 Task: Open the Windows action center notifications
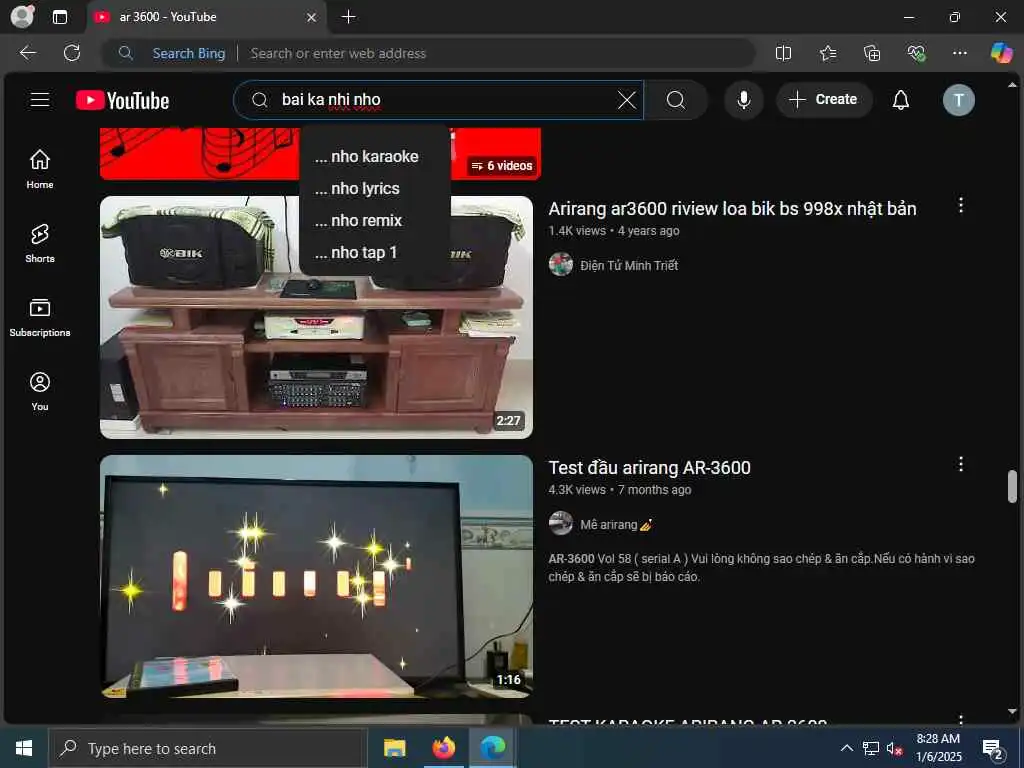point(993,749)
